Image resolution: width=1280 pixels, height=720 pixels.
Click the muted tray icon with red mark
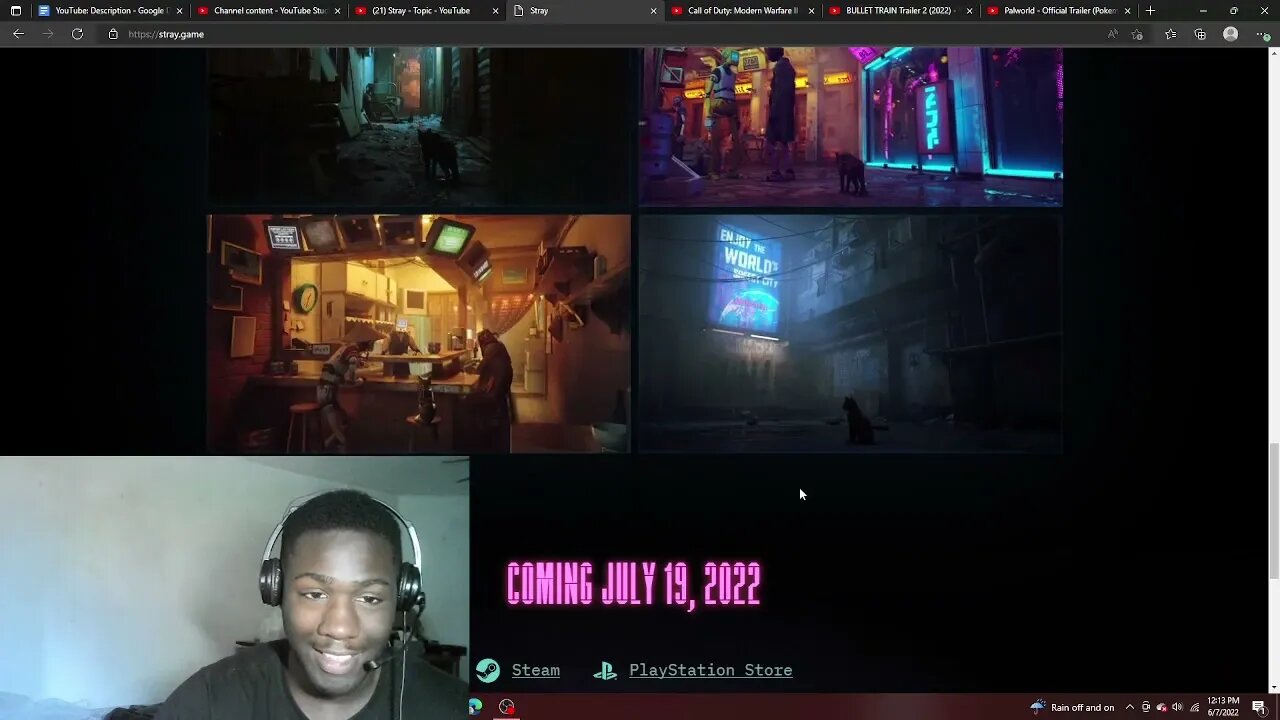coord(1161,708)
